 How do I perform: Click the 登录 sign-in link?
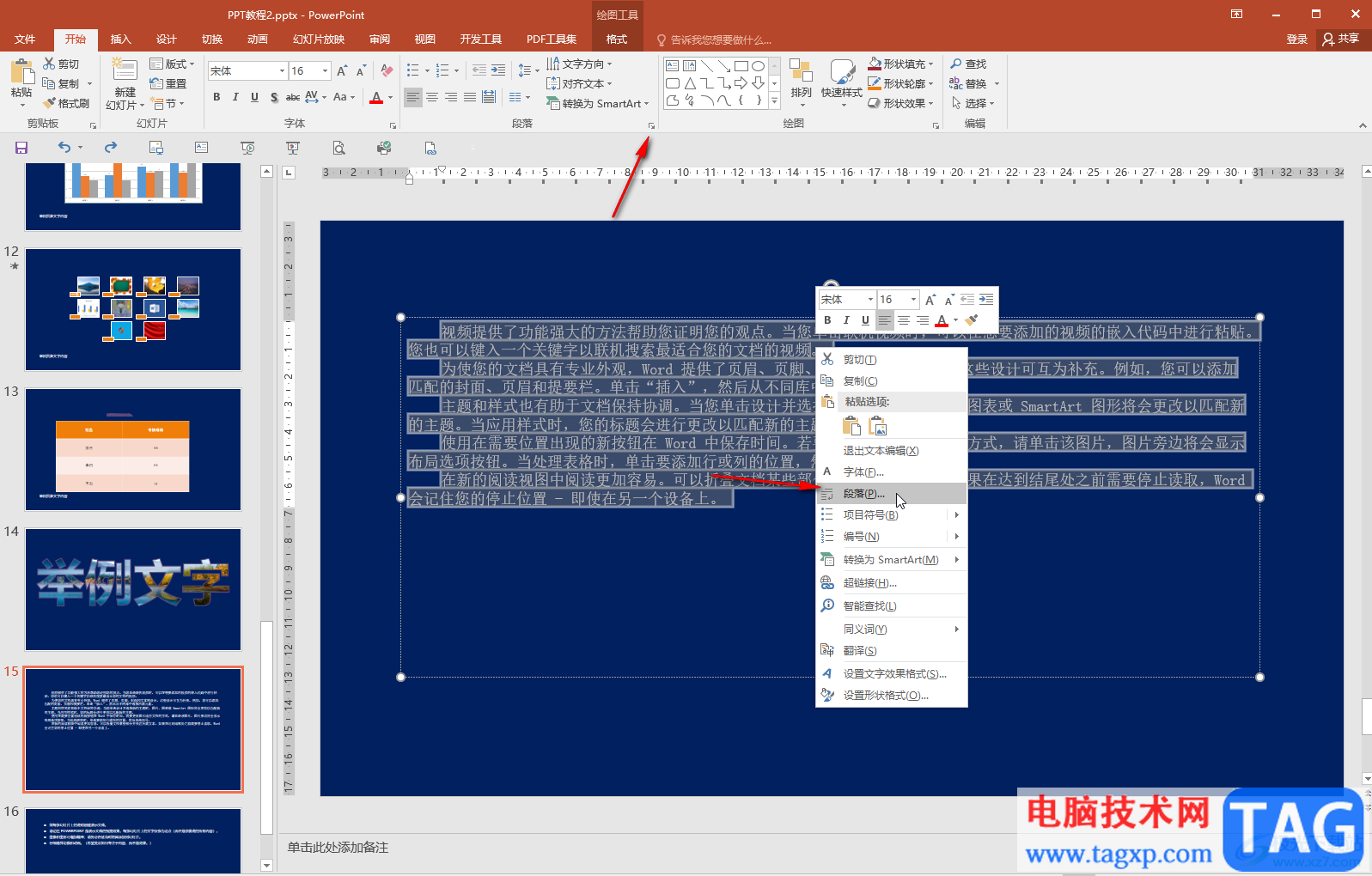pos(1296,39)
